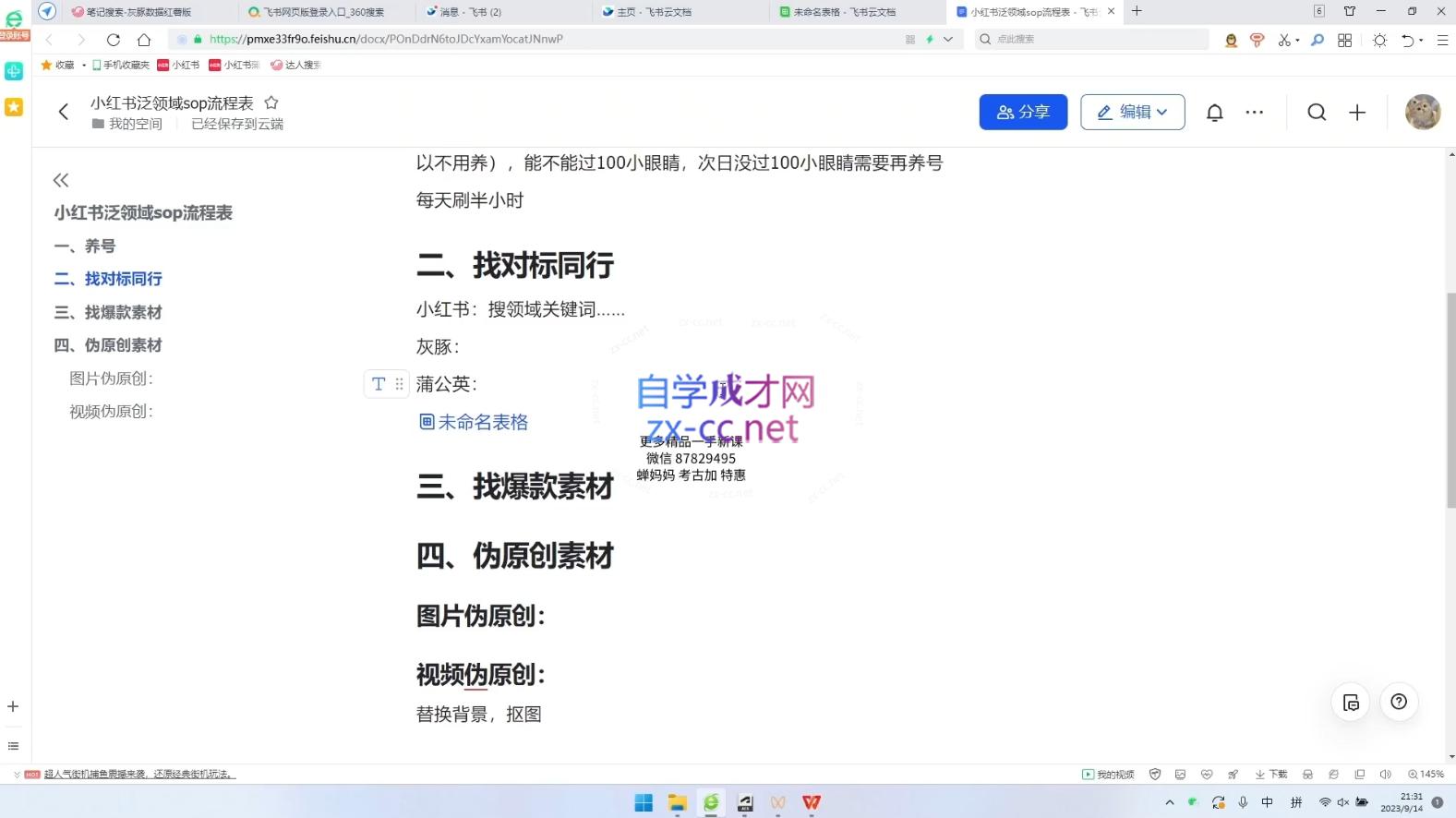Toggle the browser night mode sun icon

click(1379, 40)
